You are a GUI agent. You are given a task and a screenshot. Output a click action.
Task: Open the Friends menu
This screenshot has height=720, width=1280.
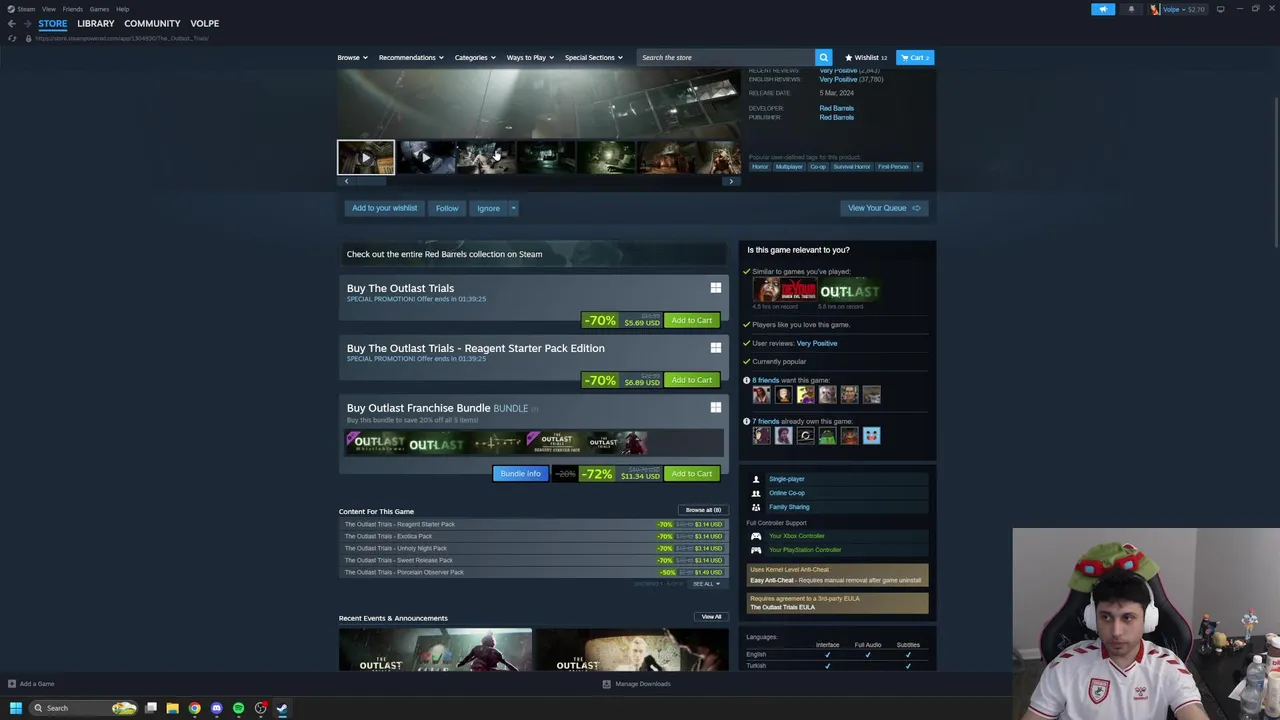coord(72,9)
